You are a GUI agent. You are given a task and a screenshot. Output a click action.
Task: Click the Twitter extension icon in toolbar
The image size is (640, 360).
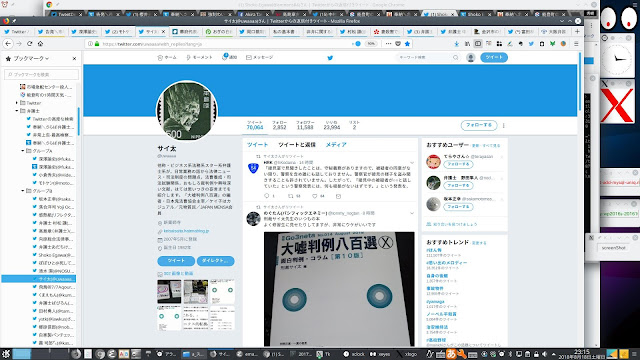coord(531,44)
